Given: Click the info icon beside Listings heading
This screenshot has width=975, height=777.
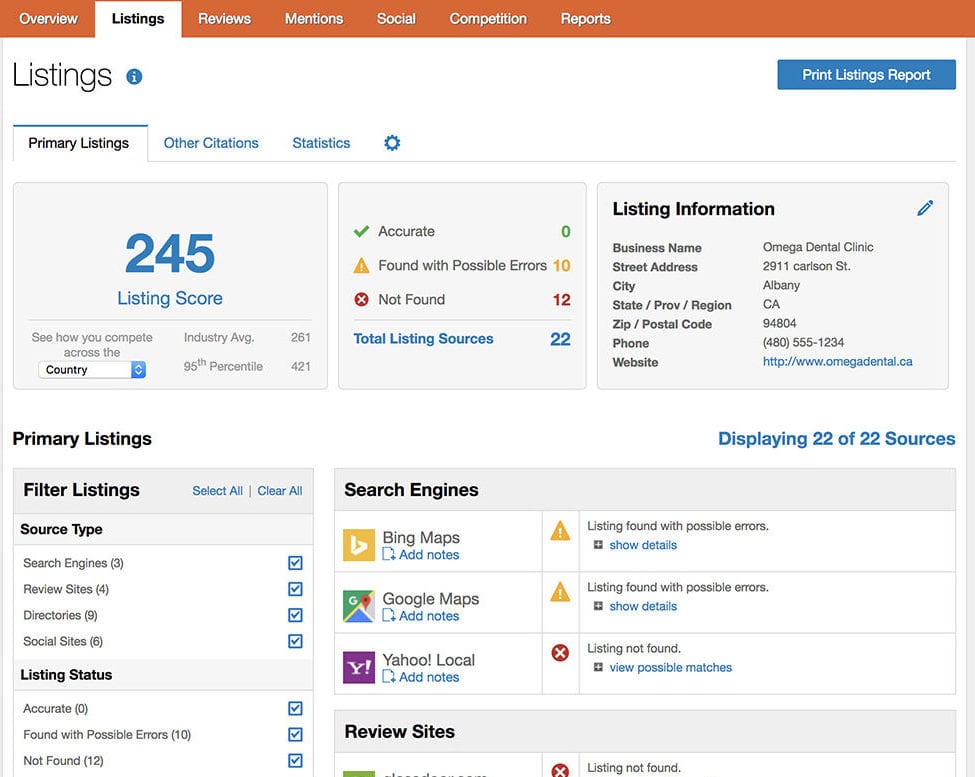Looking at the screenshot, I should pos(134,76).
